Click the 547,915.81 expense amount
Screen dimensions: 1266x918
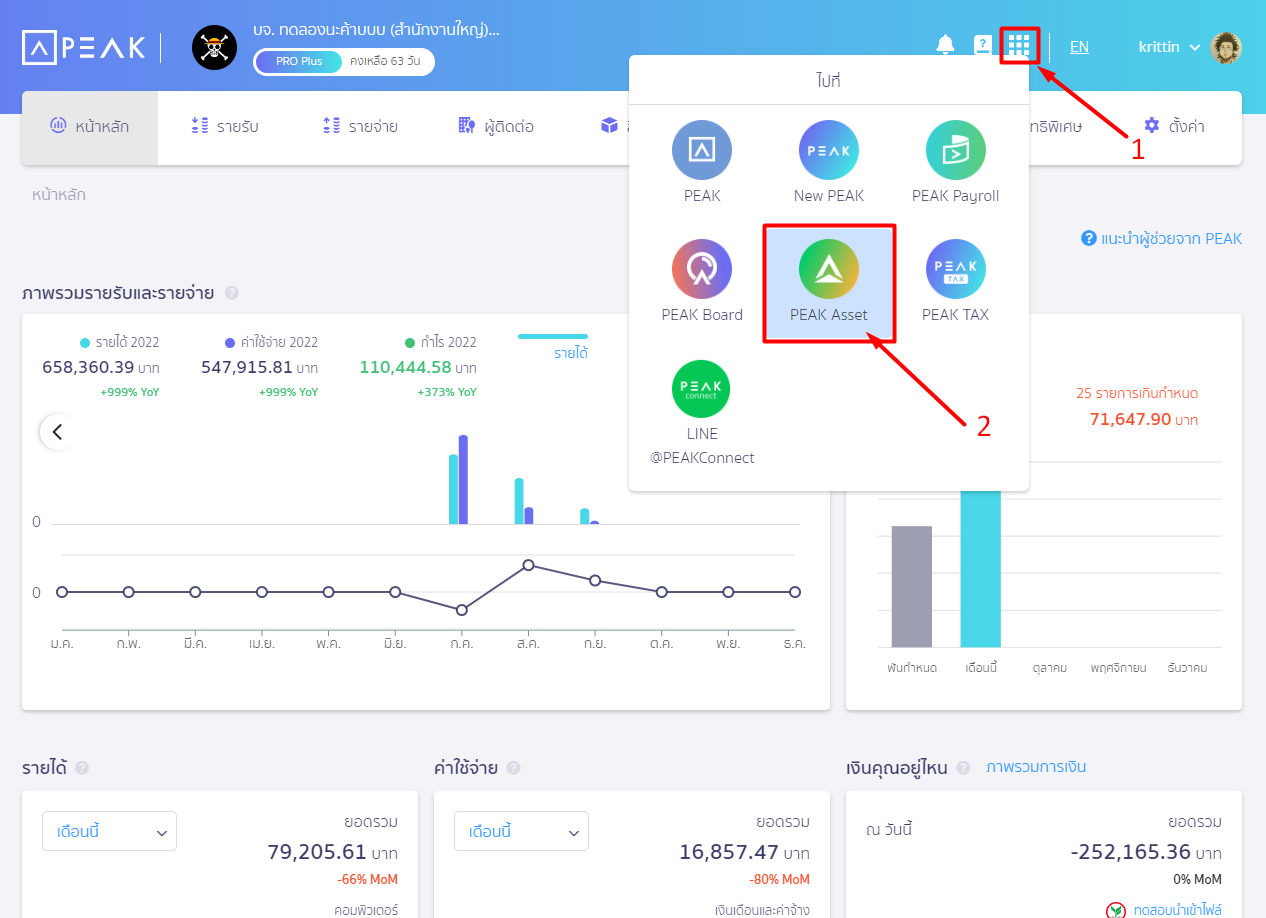[x=247, y=367]
